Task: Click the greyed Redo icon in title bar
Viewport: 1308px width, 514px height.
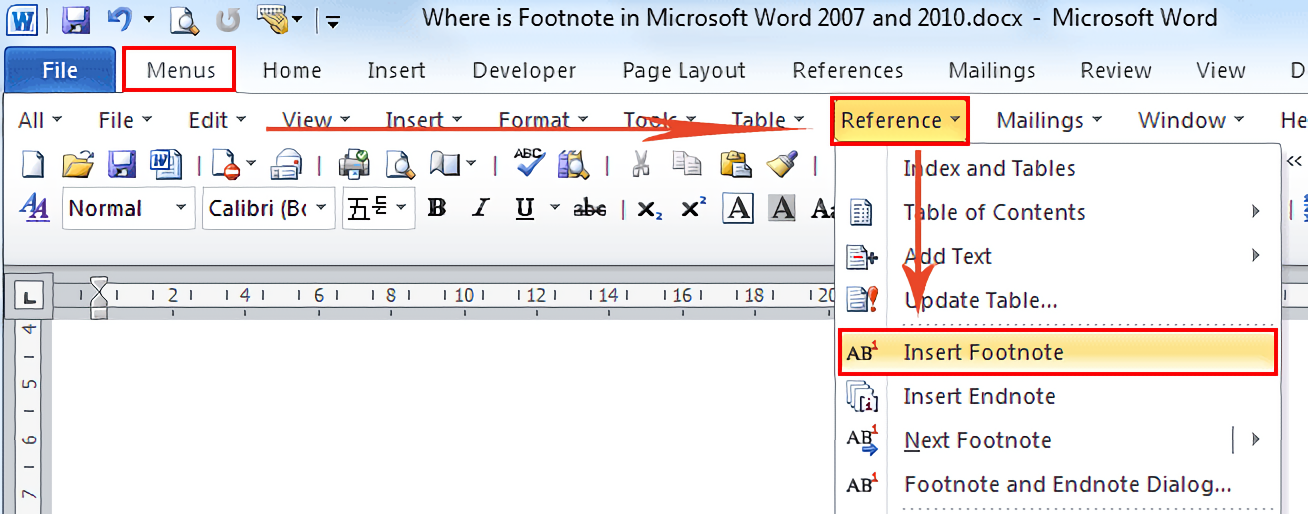Action: 229,18
